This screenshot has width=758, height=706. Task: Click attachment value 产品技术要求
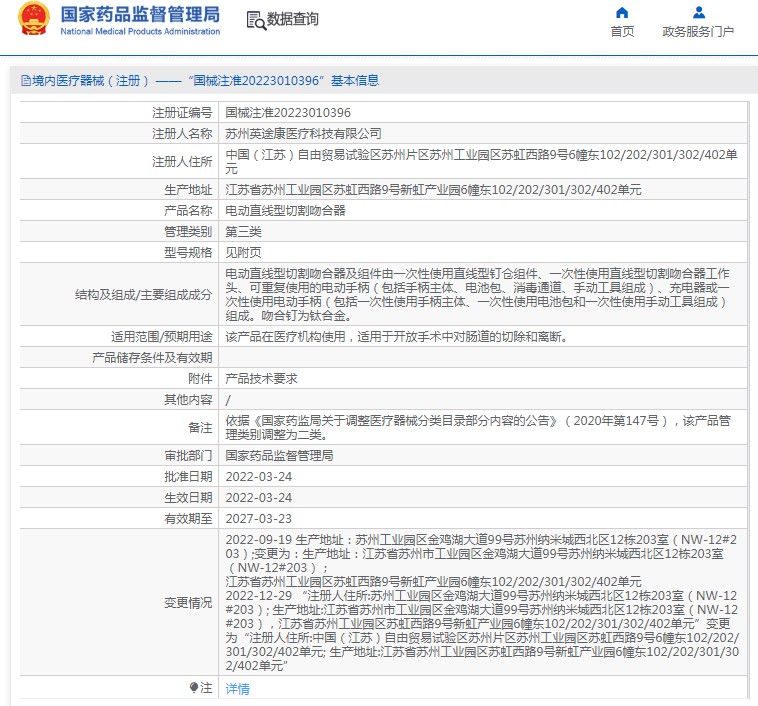(x=262, y=379)
